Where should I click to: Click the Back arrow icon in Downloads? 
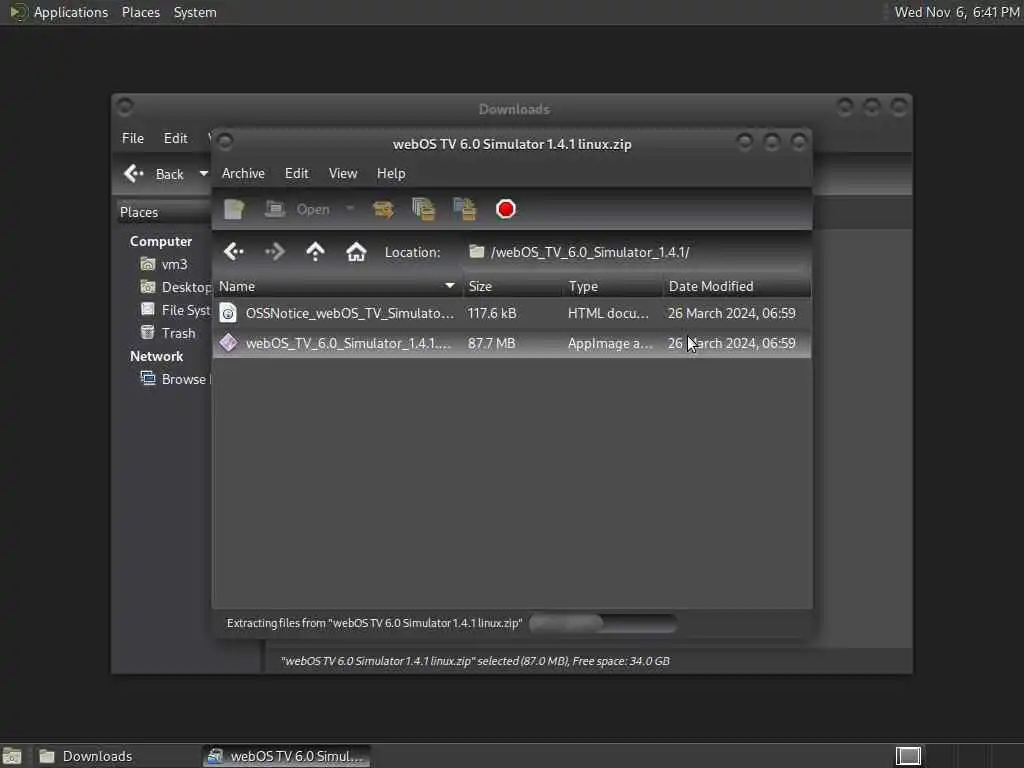point(134,174)
